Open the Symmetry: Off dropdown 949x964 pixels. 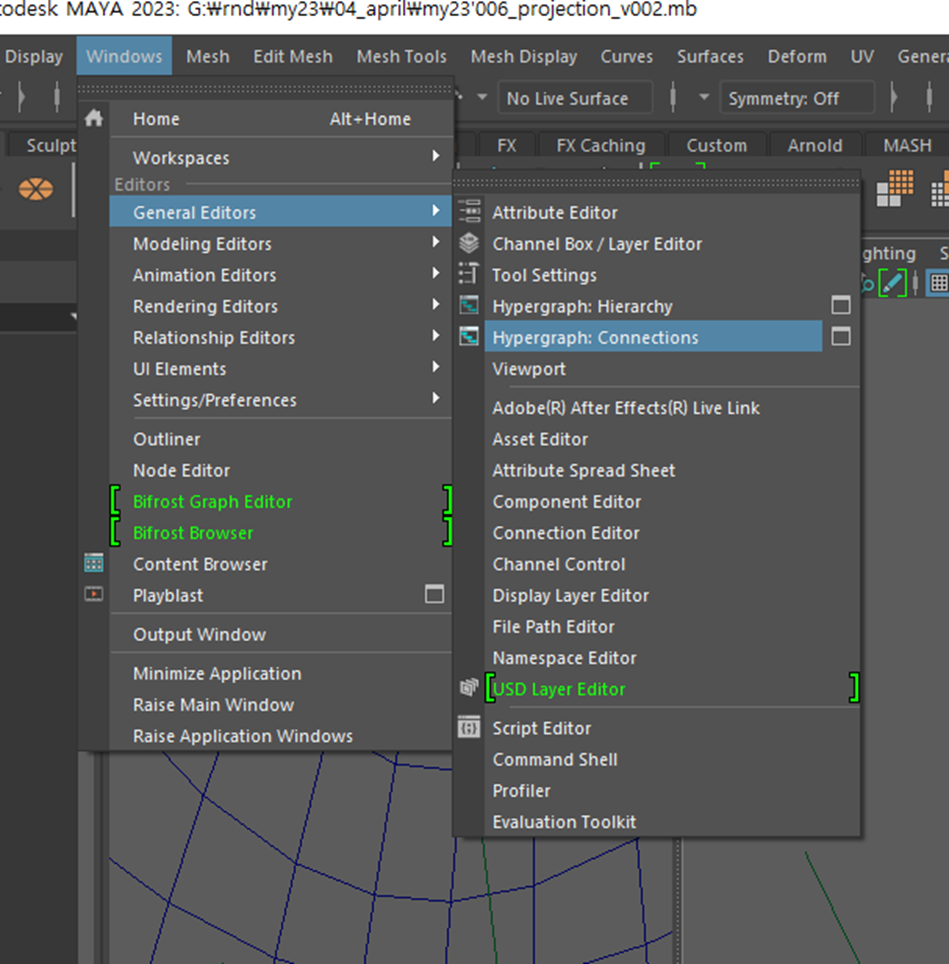tap(797, 98)
